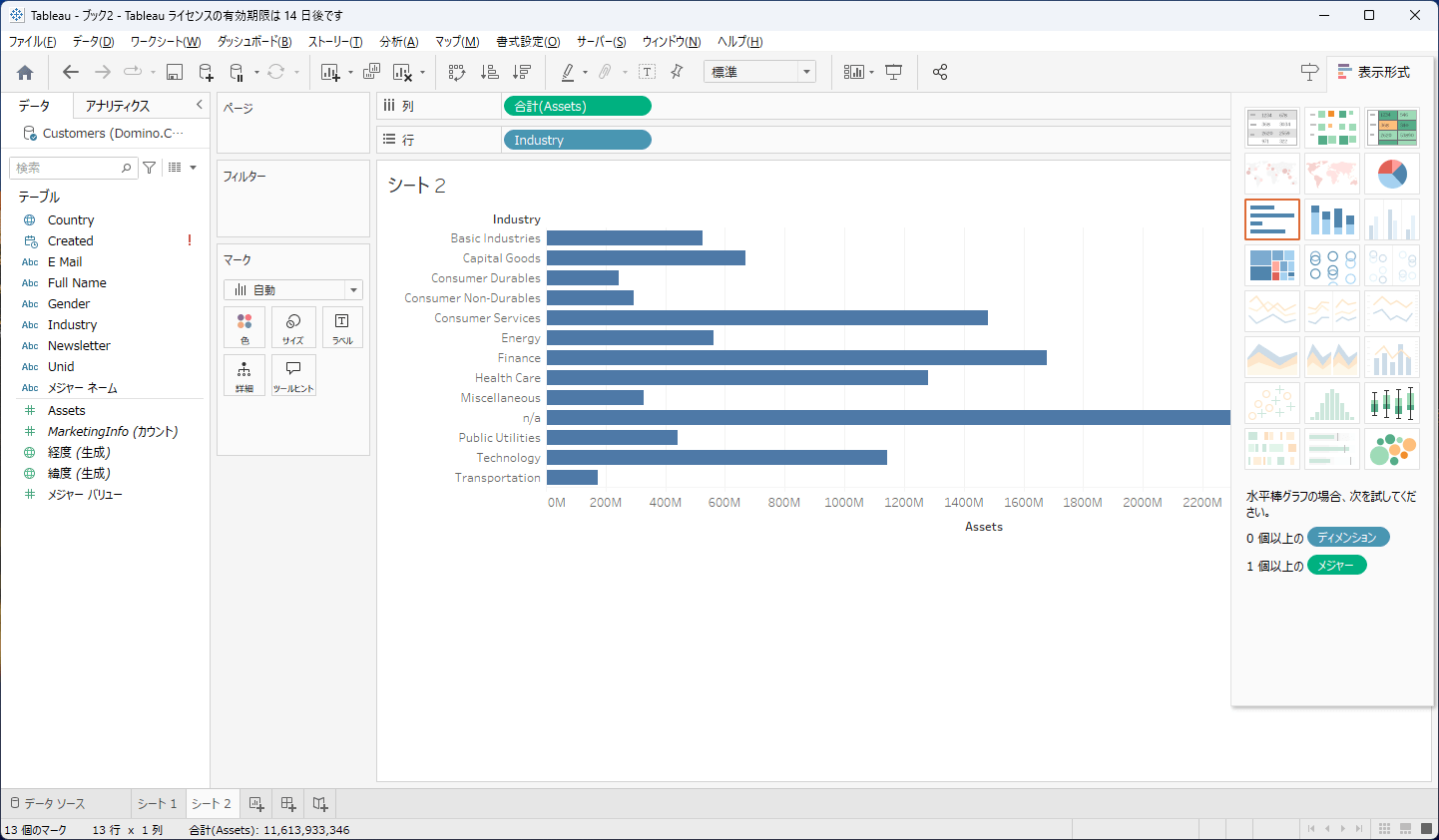Viewport: 1439px width, 840px height.
Task: Open the 書式設定(O) menu
Action: tap(528, 42)
